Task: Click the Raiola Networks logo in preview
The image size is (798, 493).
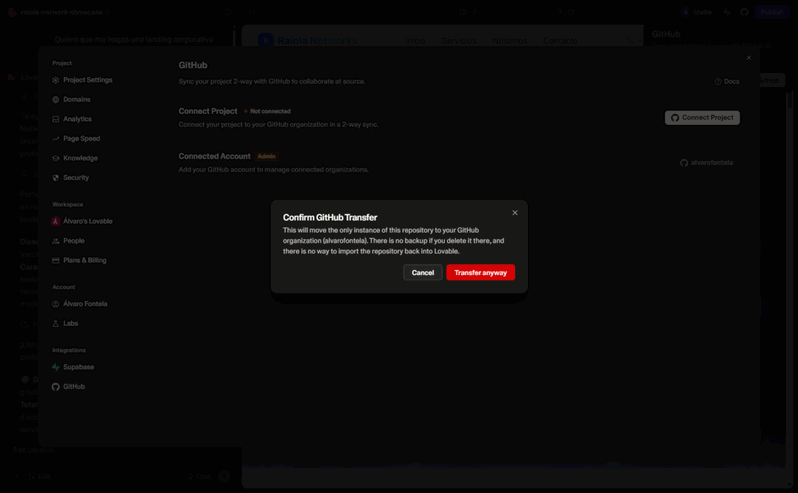Action: click(x=307, y=40)
